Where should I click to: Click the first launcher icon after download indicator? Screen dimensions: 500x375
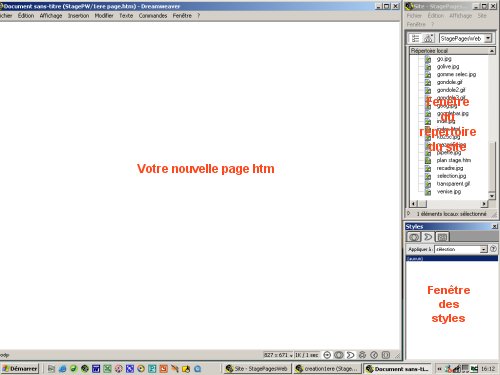(x=327, y=355)
